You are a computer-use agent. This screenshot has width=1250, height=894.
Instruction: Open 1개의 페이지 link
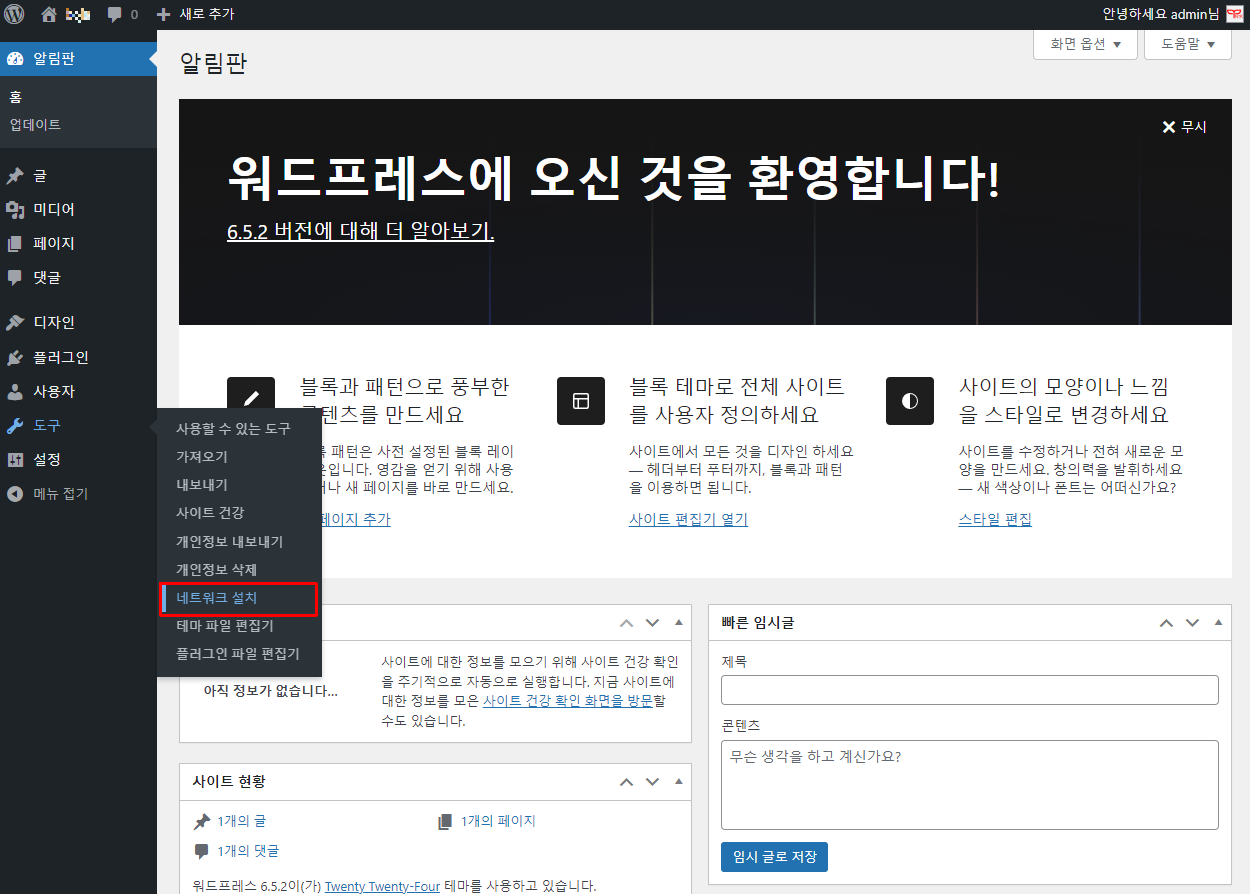coord(498,821)
